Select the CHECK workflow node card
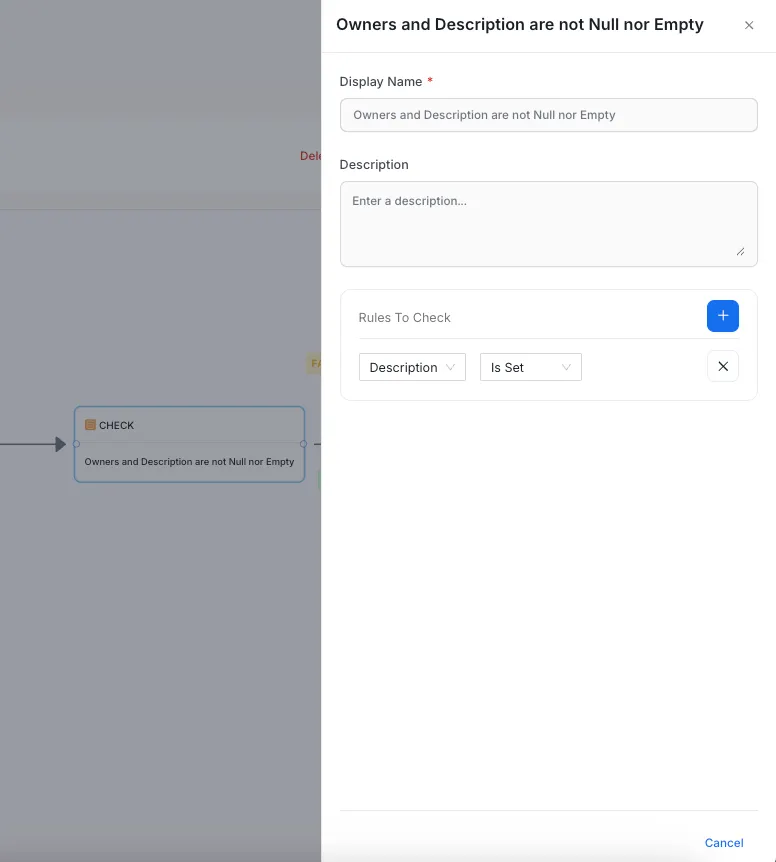Image resolution: width=776 pixels, height=862 pixels. click(190, 444)
